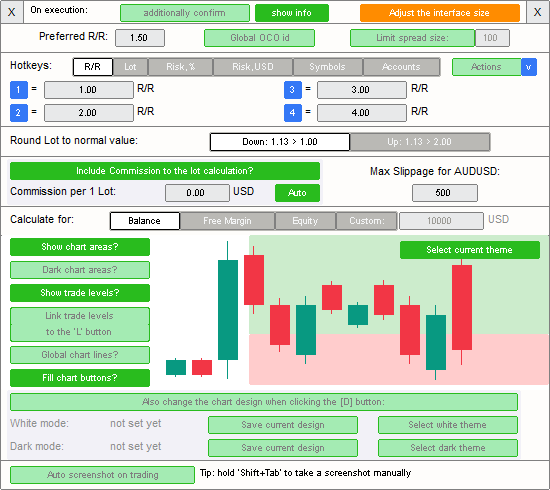Screen dimensions: 550x490
Task: Switch hotkeys to the Lot tab
Action: 130,67
